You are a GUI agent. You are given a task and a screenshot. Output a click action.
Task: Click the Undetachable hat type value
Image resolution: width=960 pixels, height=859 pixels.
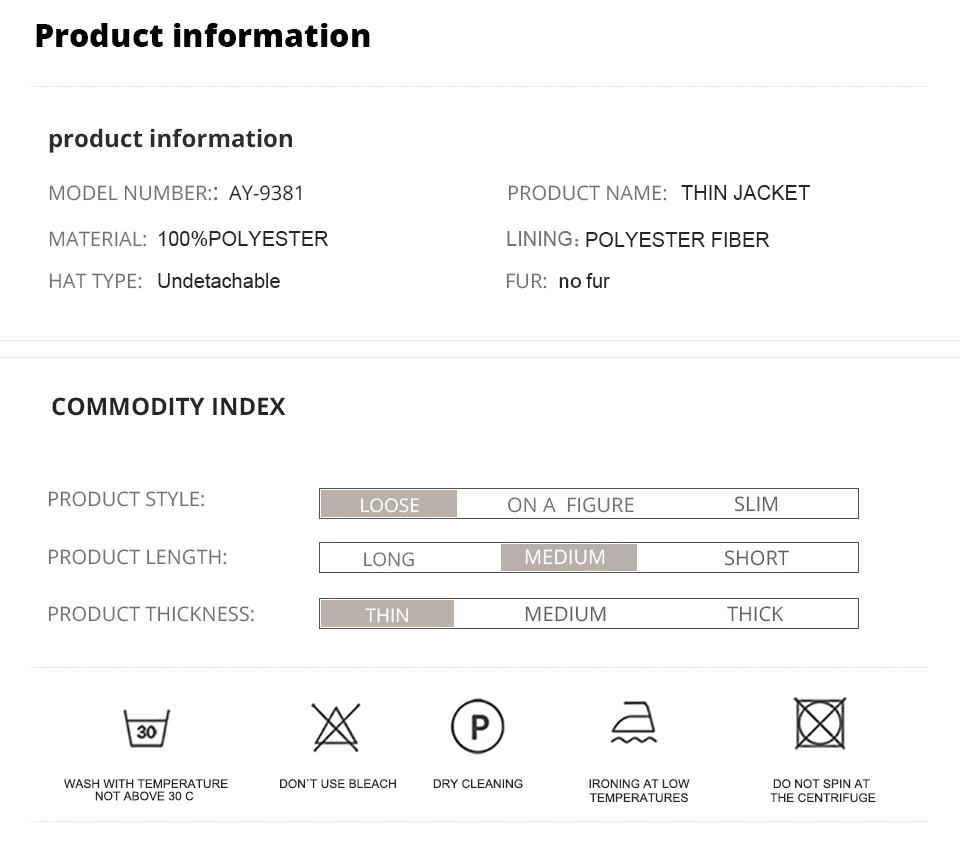(219, 281)
